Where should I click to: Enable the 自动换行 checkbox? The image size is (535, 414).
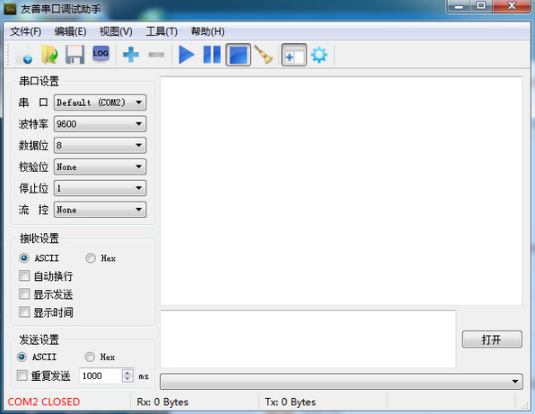24,276
